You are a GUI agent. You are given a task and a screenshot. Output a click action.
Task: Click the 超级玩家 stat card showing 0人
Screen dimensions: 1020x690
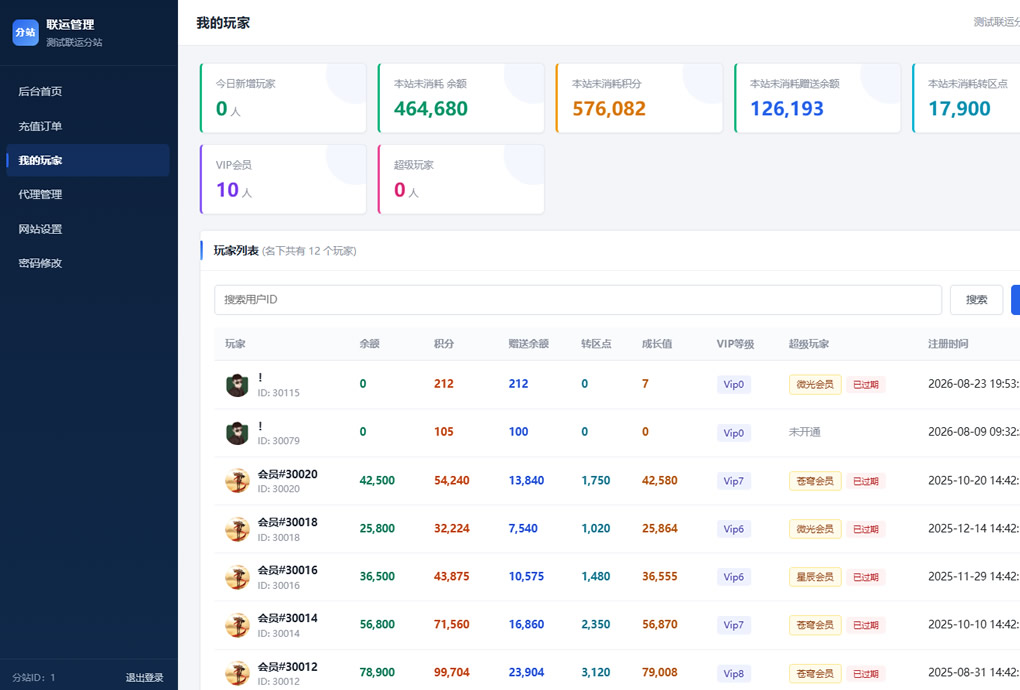coord(461,179)
